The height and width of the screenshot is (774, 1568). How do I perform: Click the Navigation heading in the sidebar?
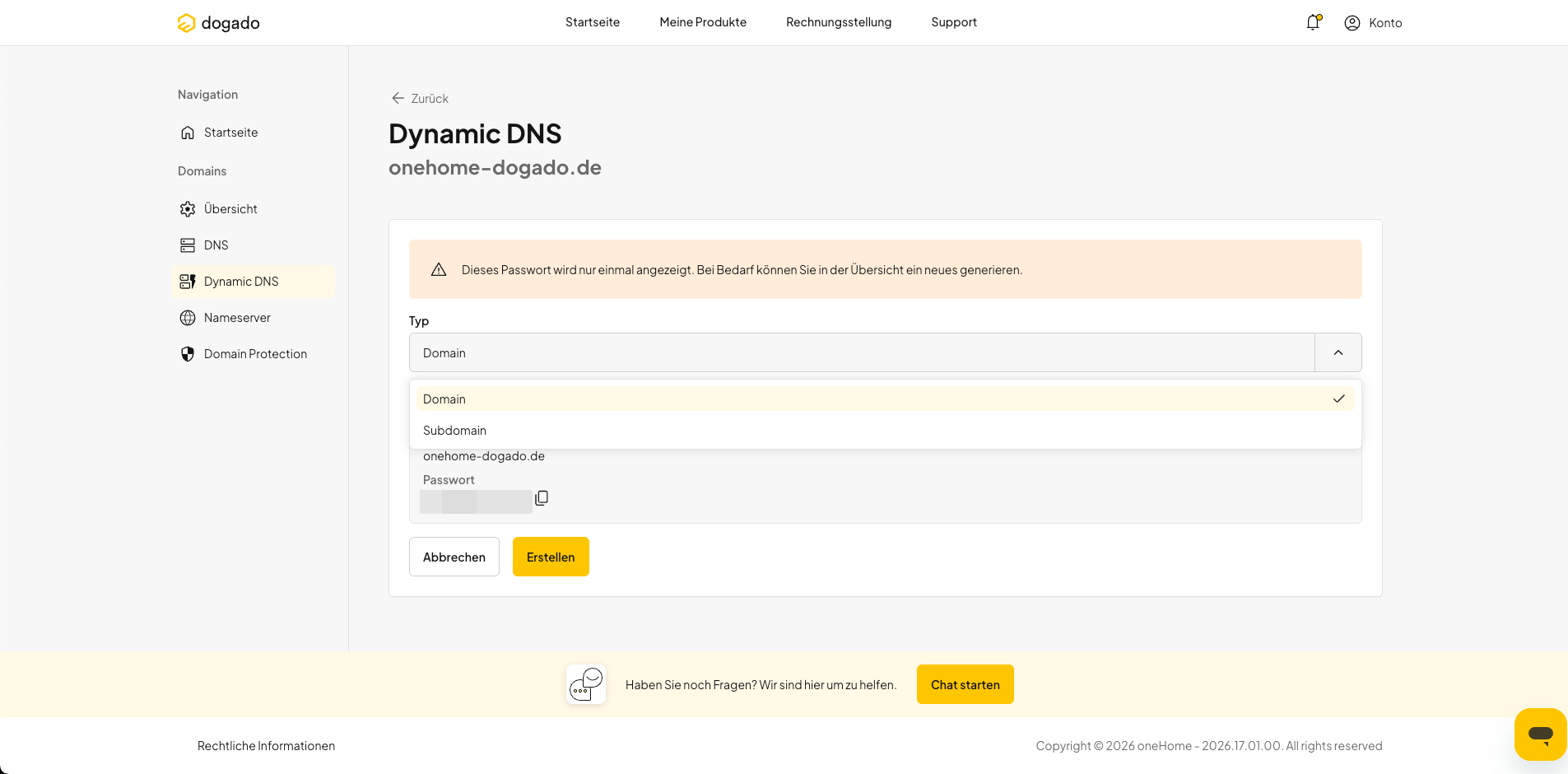click(x=207, y=95)
